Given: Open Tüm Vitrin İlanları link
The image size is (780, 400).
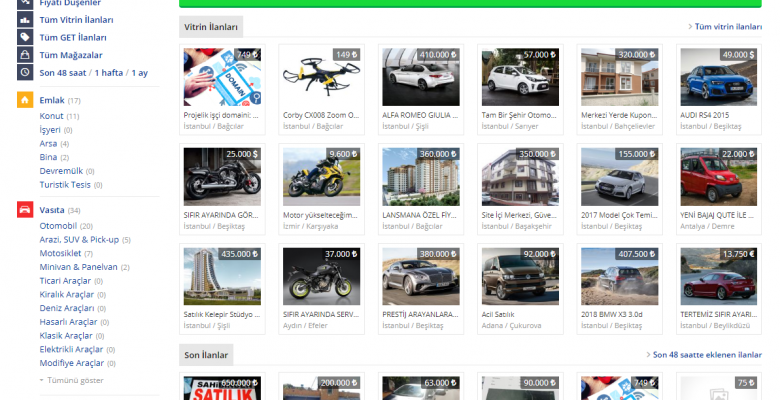Looking at the screenshot, I should pos(77,20).
